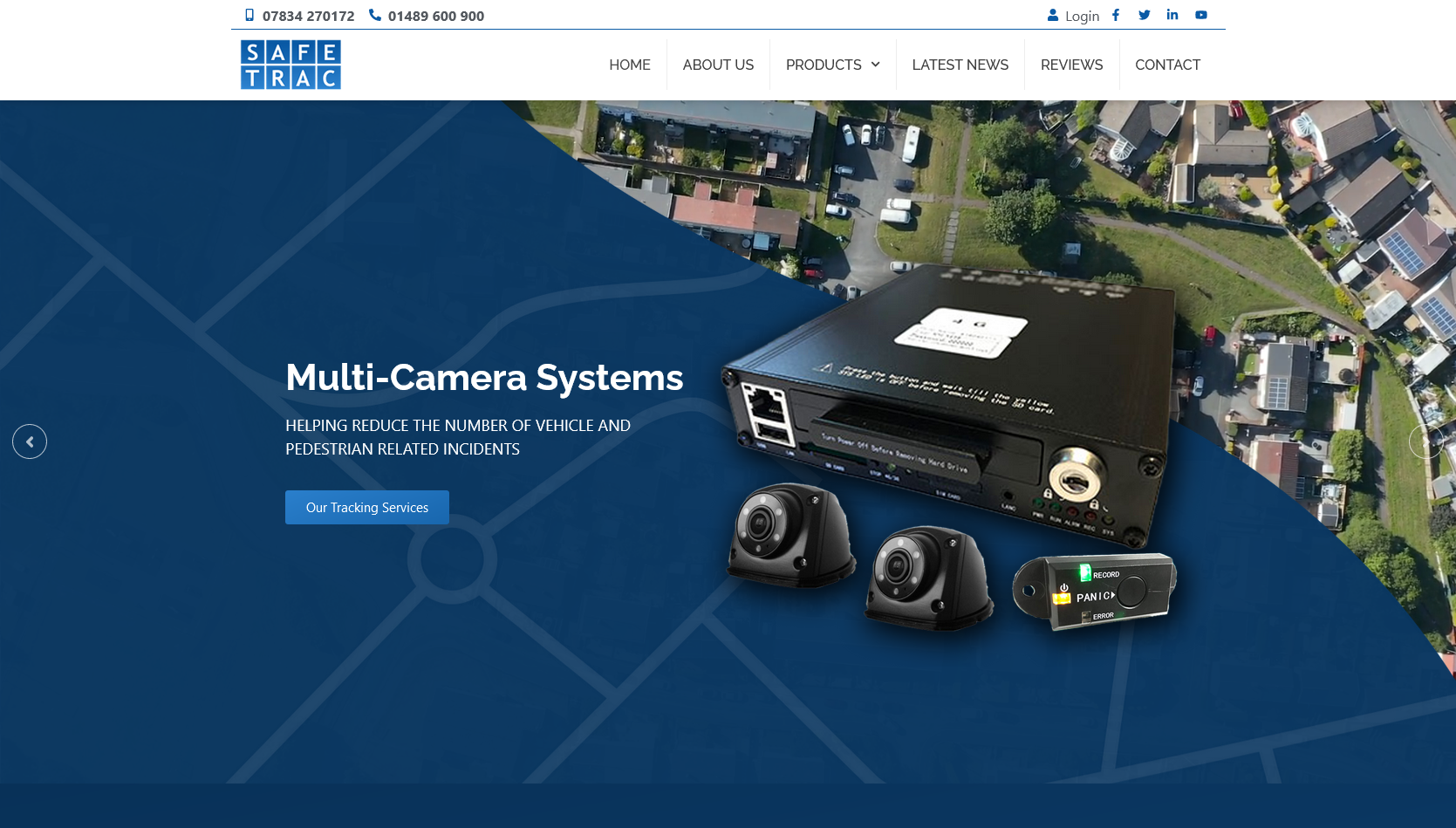Navigate to About Us page

click(x=718, y=65)
